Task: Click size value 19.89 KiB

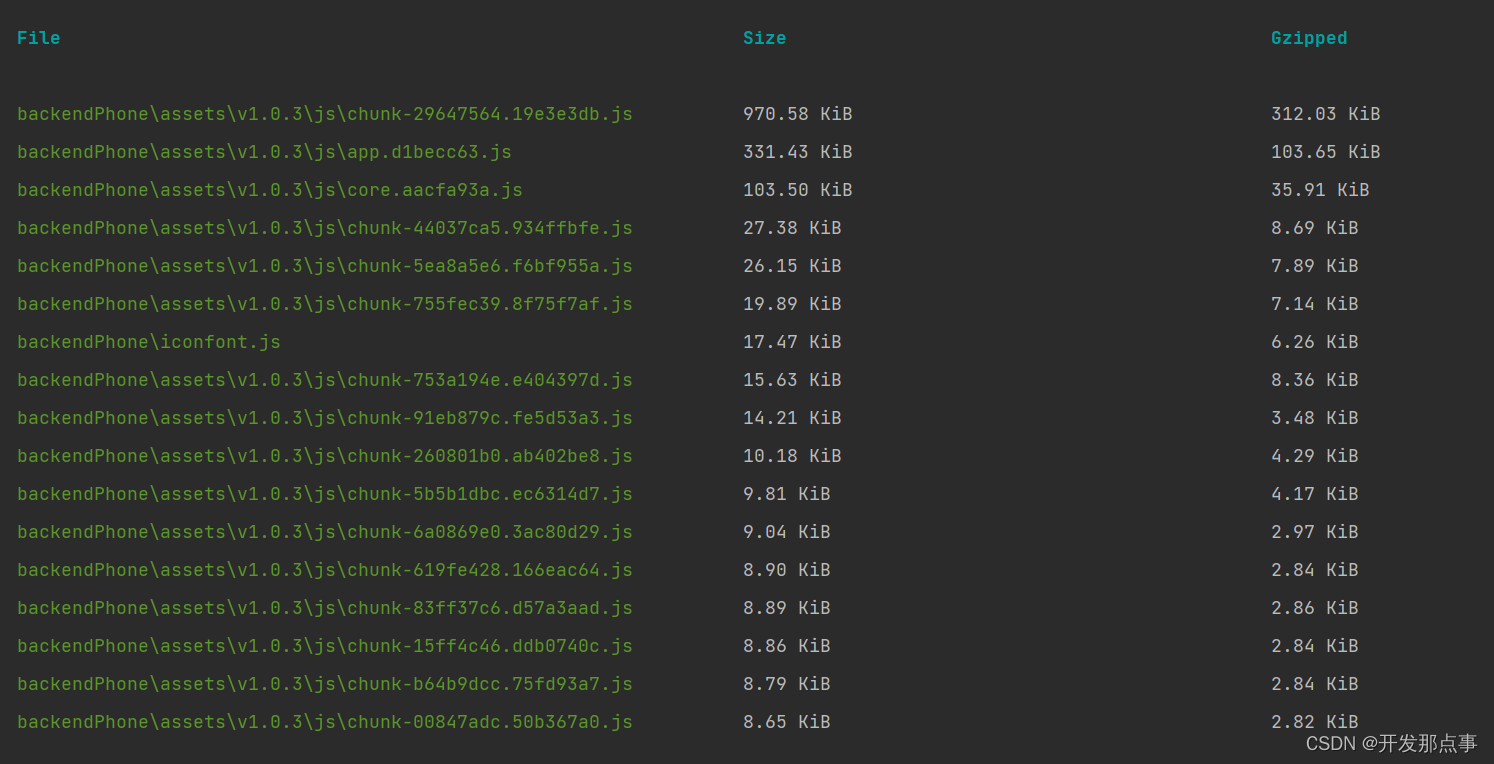Action: 792,304
